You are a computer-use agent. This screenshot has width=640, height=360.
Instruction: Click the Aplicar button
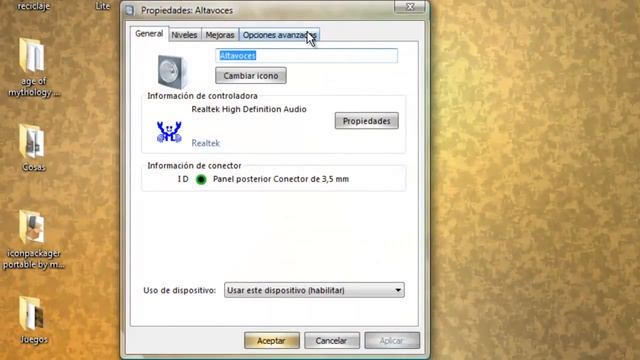(392, 340)
